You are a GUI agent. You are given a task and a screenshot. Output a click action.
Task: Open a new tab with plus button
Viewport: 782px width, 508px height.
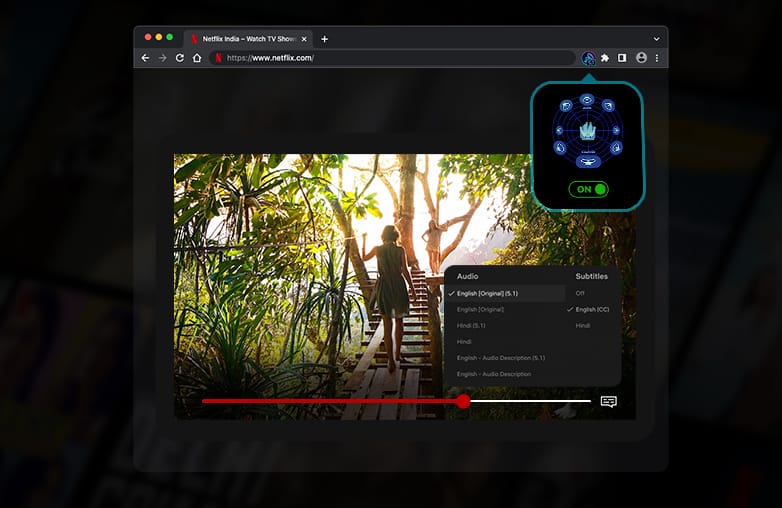[325, 39]
